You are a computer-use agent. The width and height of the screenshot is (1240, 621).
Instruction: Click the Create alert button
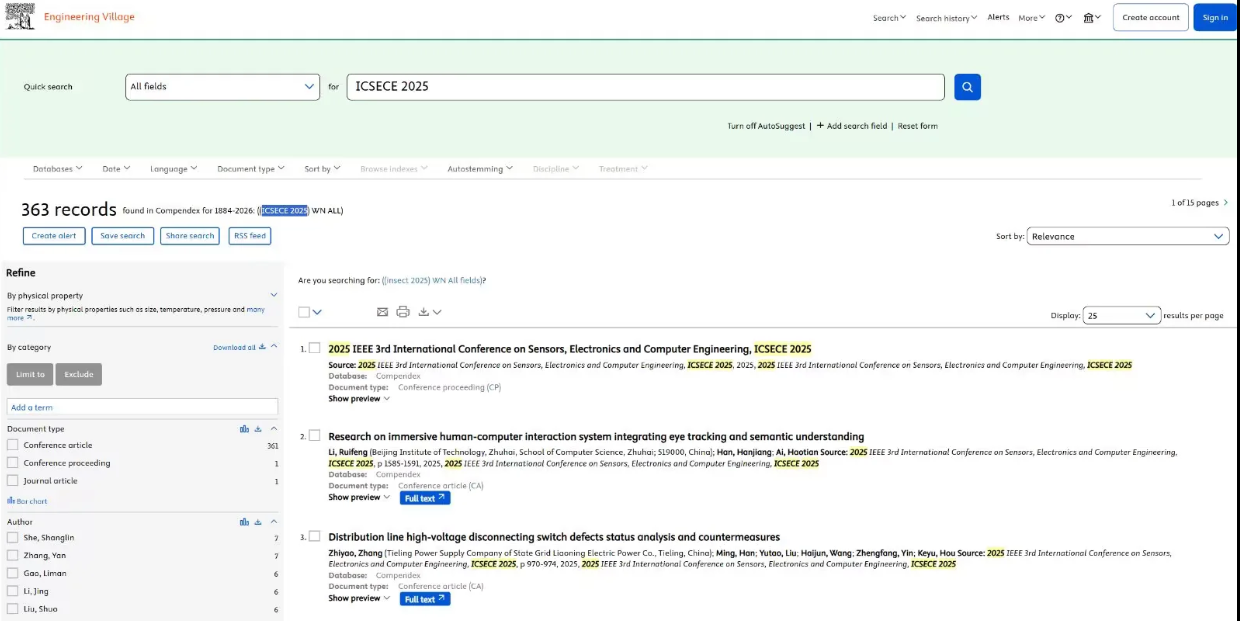click(x=54, y=236)
